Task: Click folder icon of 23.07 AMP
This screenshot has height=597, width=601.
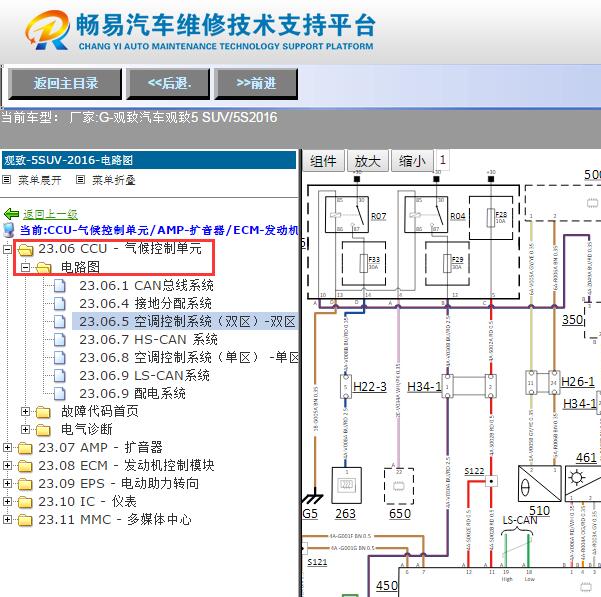Action: pos(25,448)
